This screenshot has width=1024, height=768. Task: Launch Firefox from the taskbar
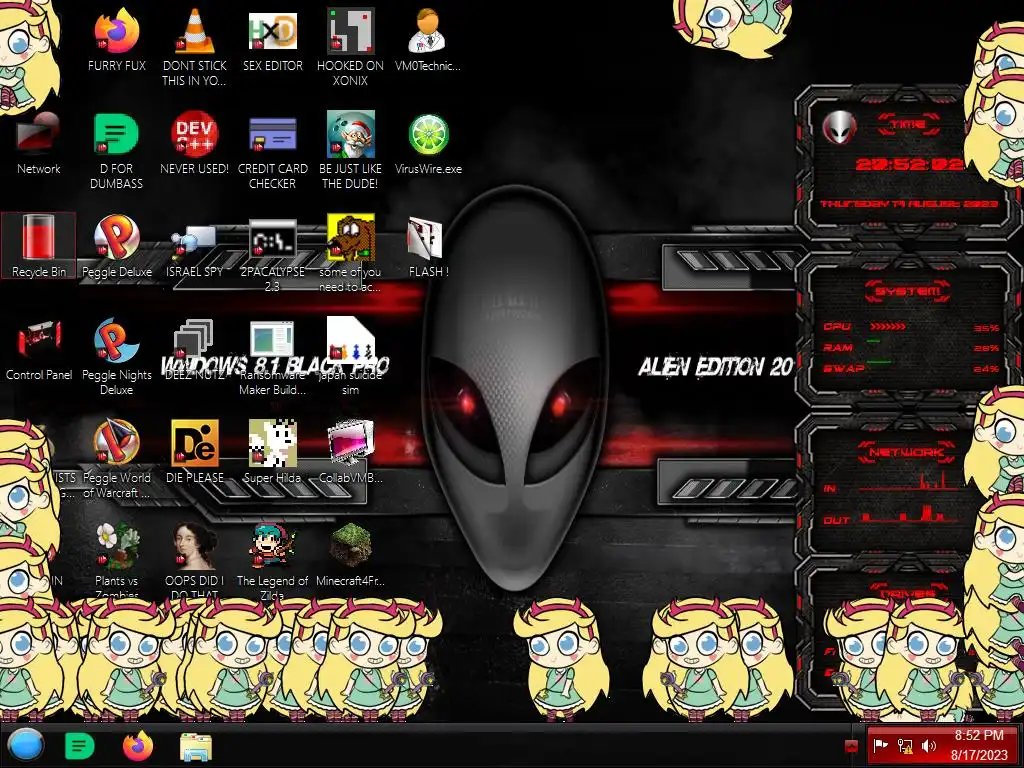138,746
